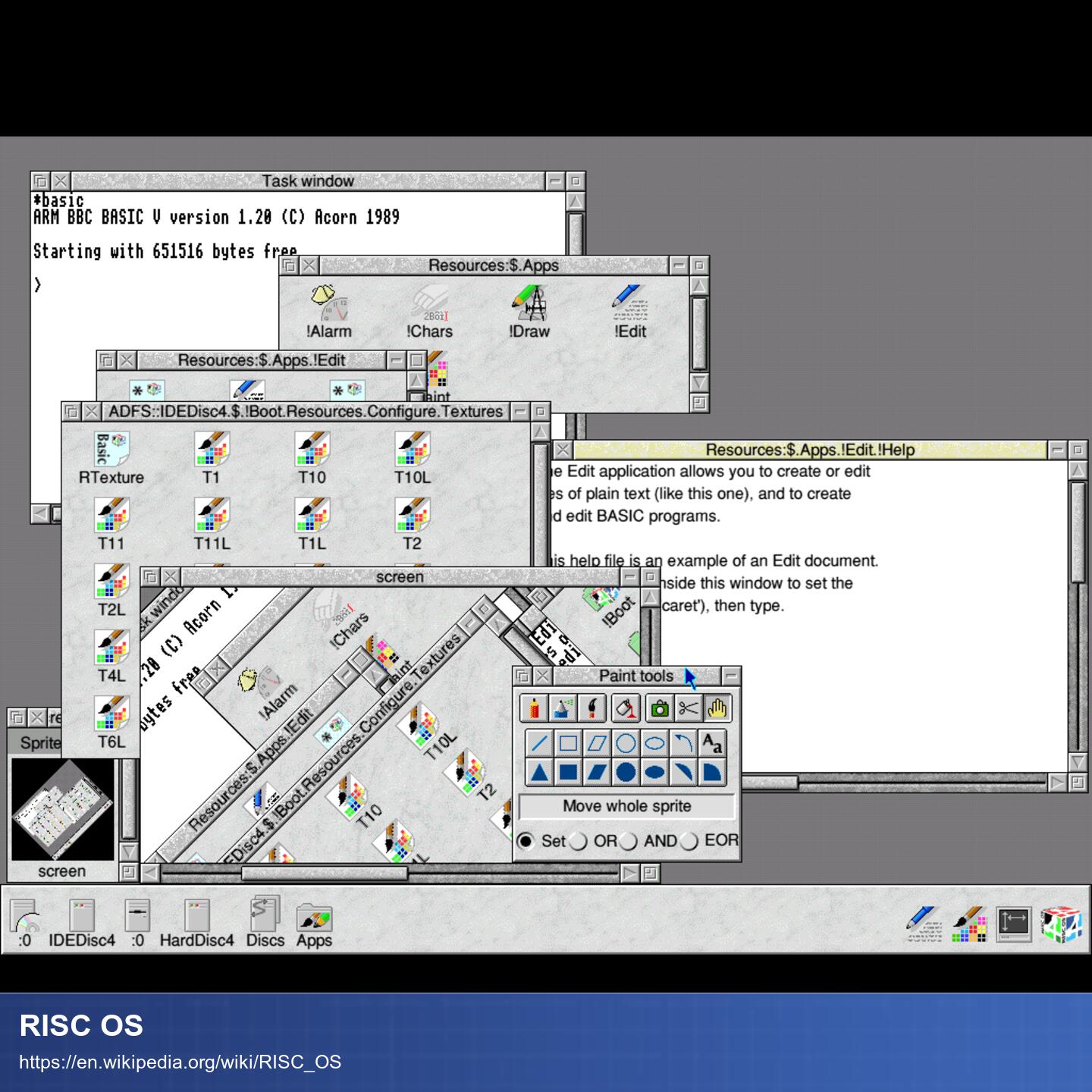Click scroll up arrow in Help window
This screenshot has width=1092, height=1092.
tap(1077, 470)
